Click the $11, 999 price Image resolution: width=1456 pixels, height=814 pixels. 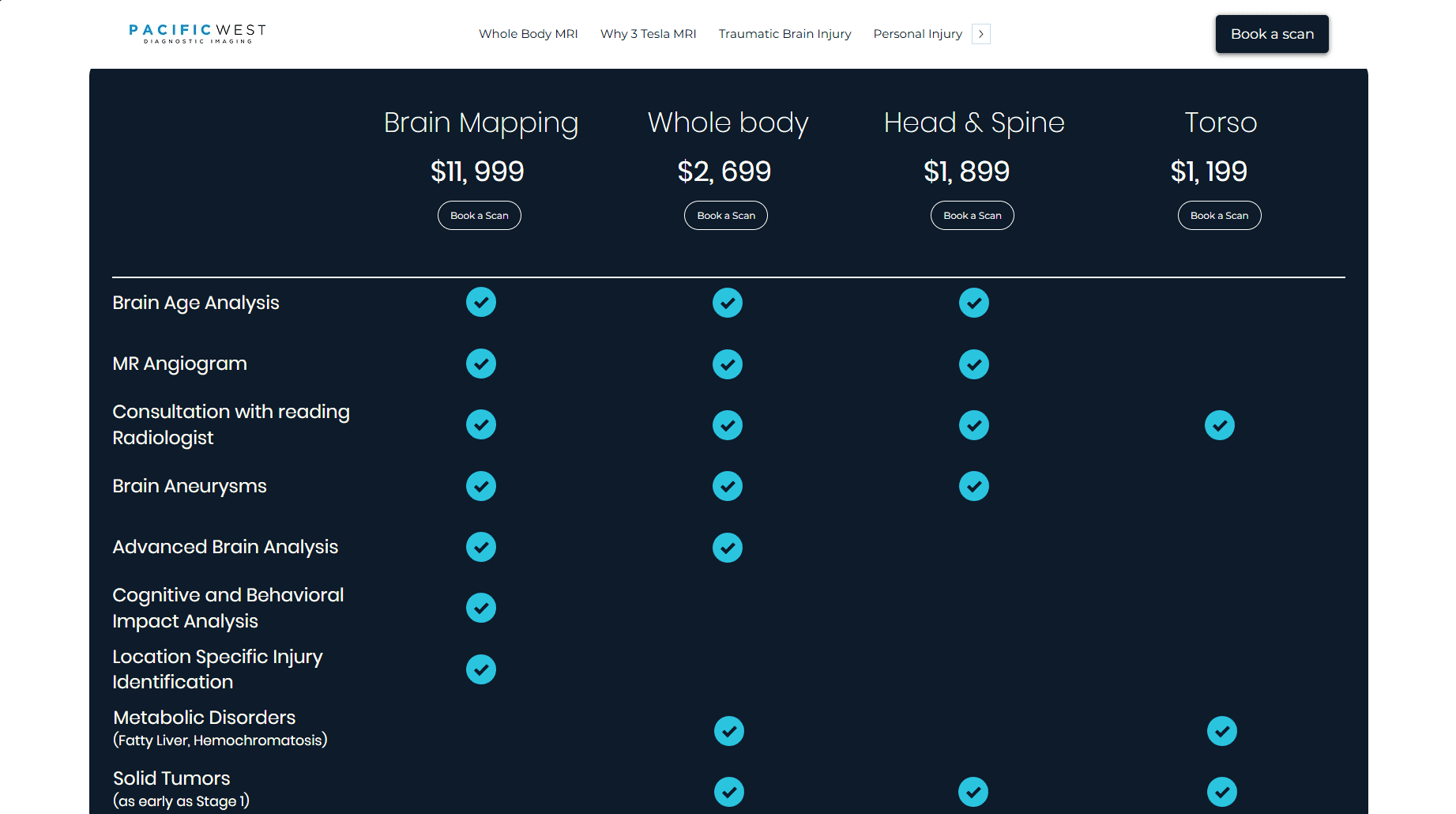tap(477, 171)
